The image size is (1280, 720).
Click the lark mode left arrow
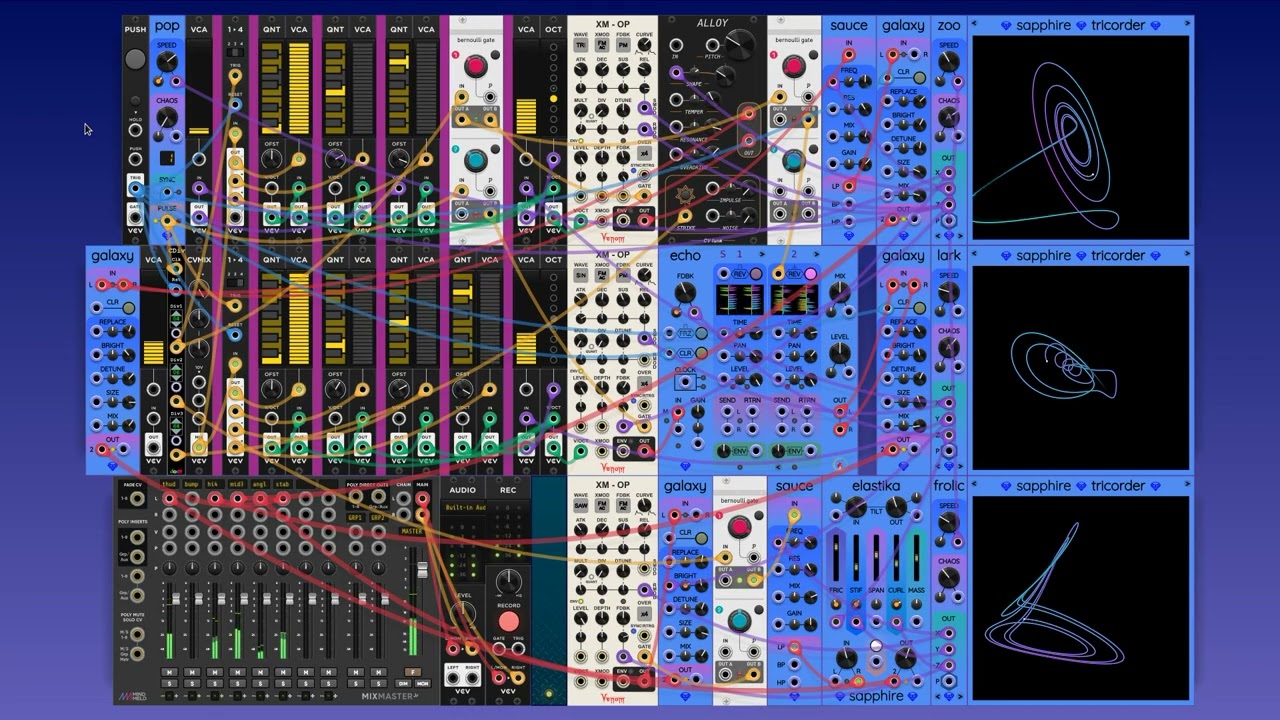(x=938, y=465)
